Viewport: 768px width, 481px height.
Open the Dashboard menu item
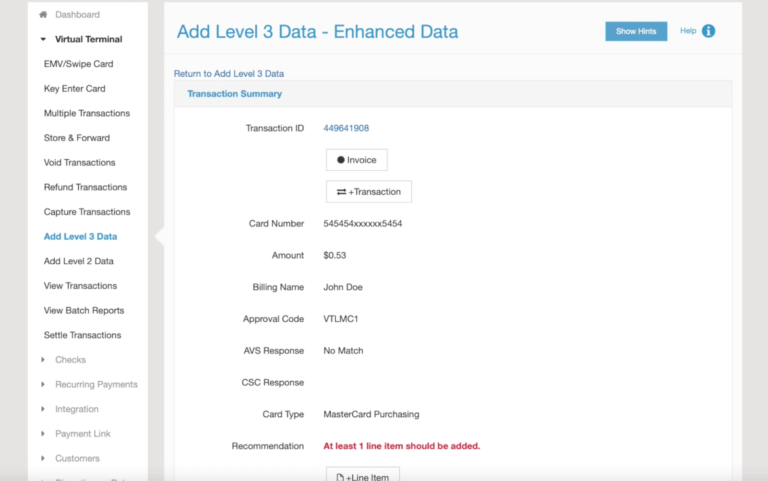pyautogui.click(x=77, y=15)
